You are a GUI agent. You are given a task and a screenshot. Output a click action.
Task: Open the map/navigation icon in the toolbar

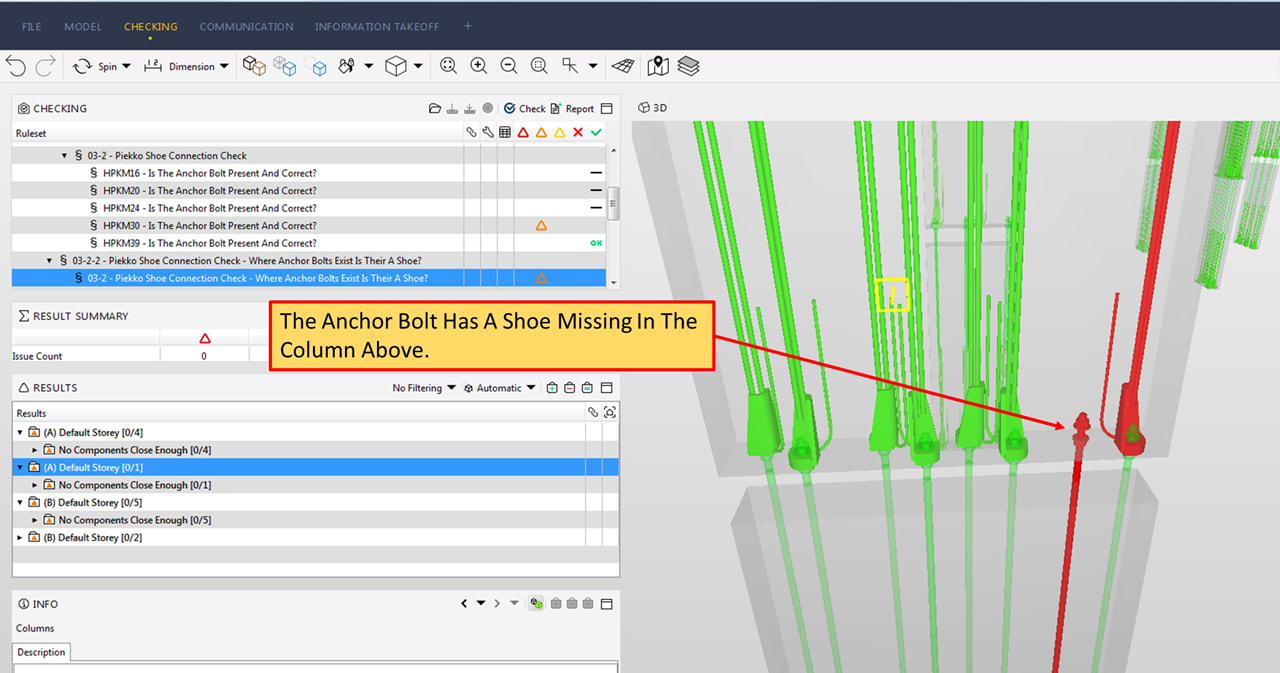point(657,66)
